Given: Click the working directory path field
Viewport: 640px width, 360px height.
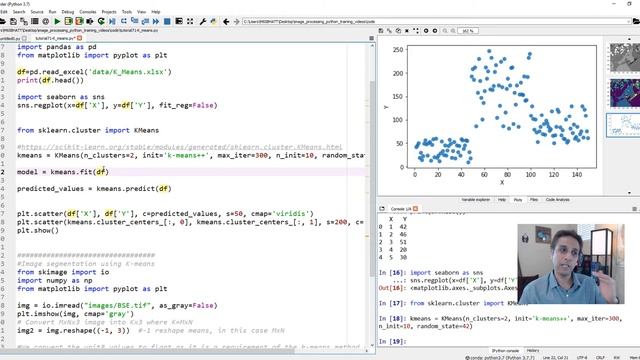Looking at the screenshot, I should click(x=436, y=21).
